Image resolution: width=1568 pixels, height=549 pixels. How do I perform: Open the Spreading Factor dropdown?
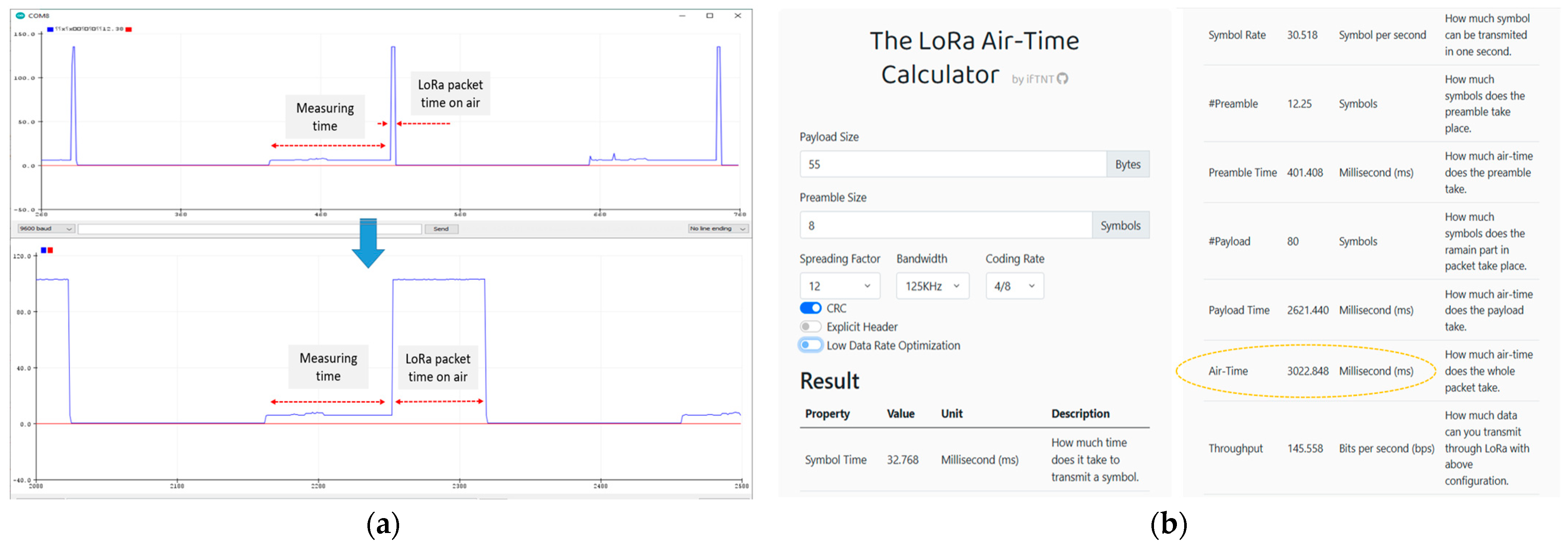click(839, 286)
